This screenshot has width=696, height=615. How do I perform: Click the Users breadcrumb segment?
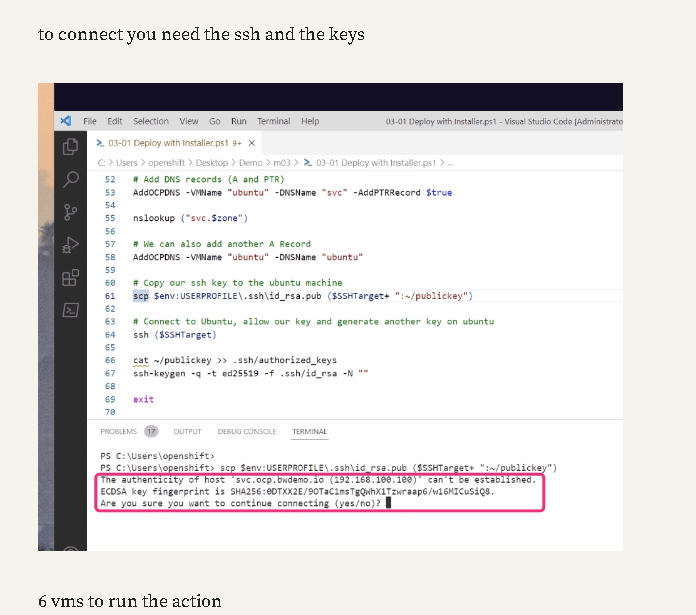pyautogui.click(x=127, y=163)
